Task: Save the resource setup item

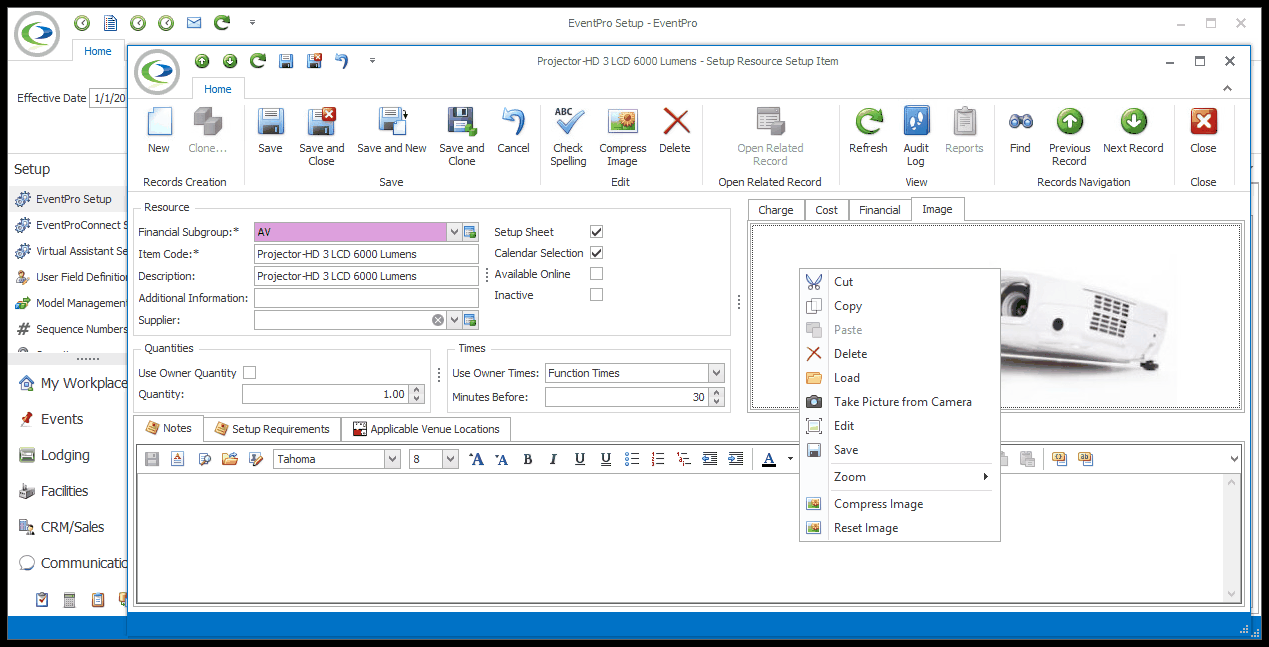Action: tap(270, 122)
